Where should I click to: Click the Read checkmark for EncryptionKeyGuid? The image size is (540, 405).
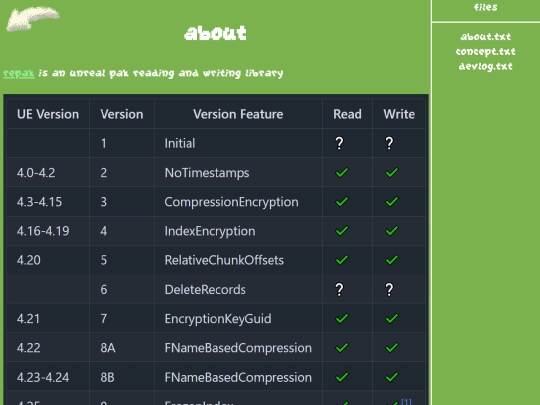click(x=342, y=319)
